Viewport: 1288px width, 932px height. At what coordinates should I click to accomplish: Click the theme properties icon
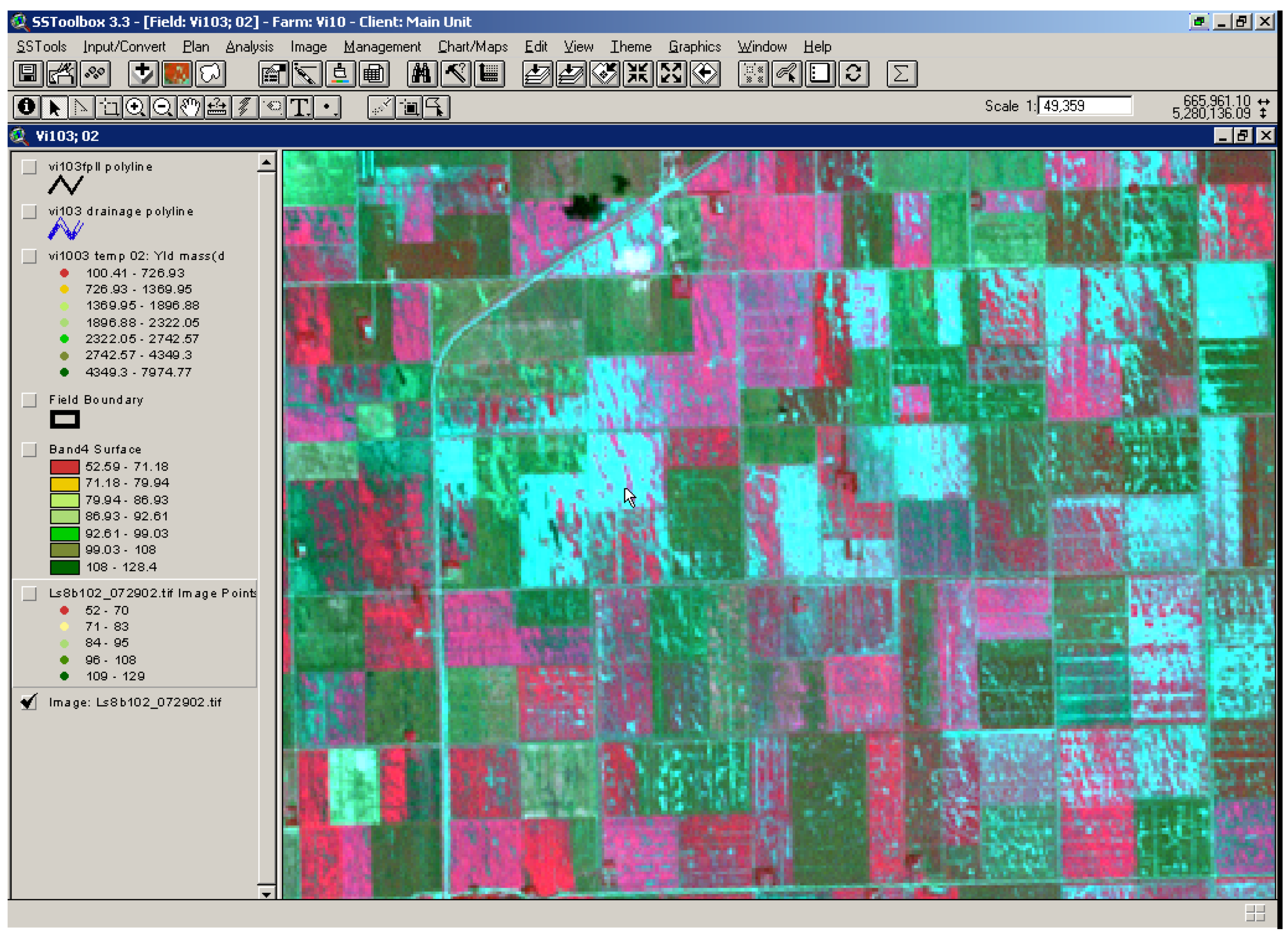coord(273,74)
